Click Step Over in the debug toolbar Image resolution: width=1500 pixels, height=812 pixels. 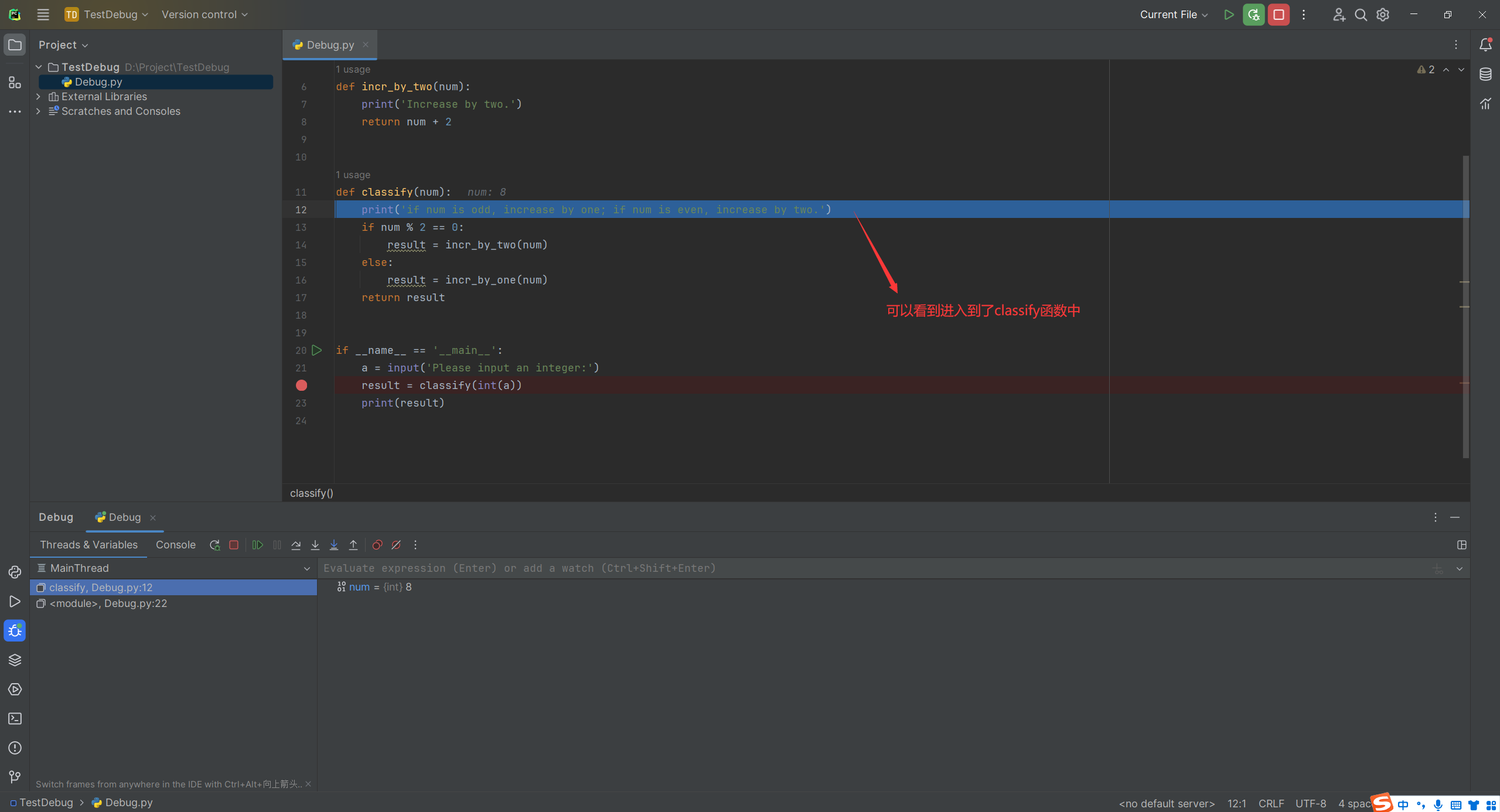pyautogui.click(x=296, y=545)
